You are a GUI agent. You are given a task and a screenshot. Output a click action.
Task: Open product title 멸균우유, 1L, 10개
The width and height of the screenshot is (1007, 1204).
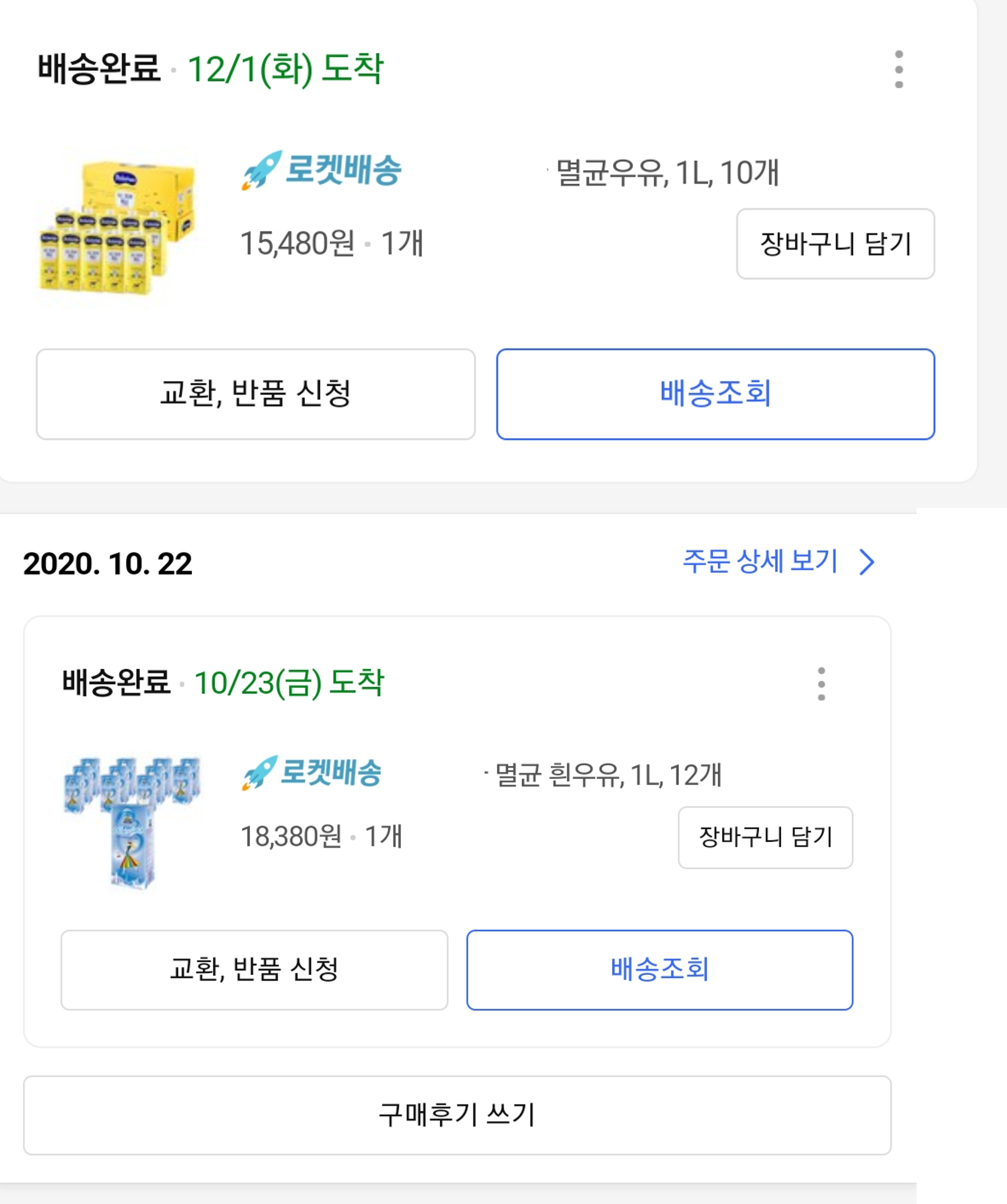pyautogui.click(x=667, y=173)
